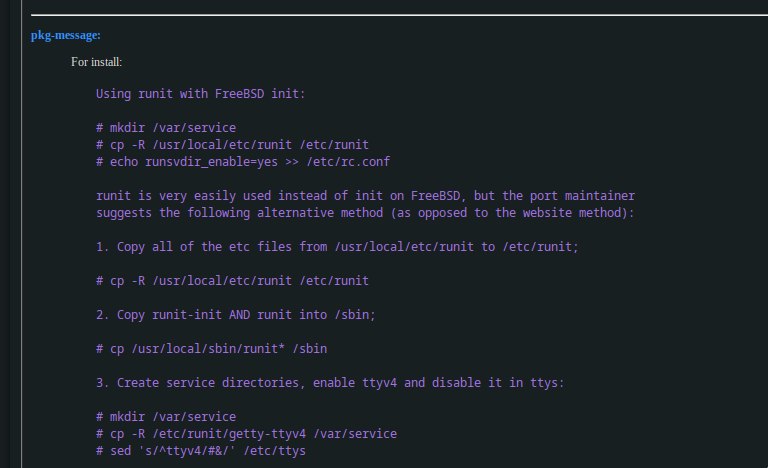Click the cp -R command above the echo line
768x468 pixels.
pyautogui.click(x=232, y=145)
